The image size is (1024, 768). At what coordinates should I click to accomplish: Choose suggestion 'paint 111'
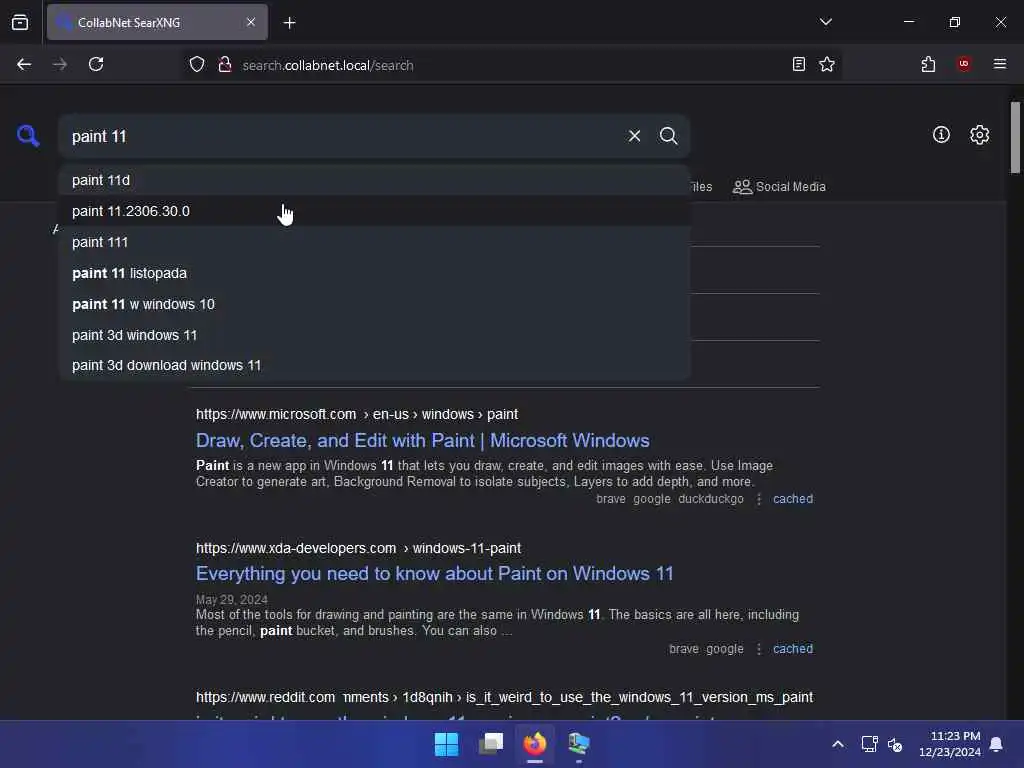pos(375,242)
